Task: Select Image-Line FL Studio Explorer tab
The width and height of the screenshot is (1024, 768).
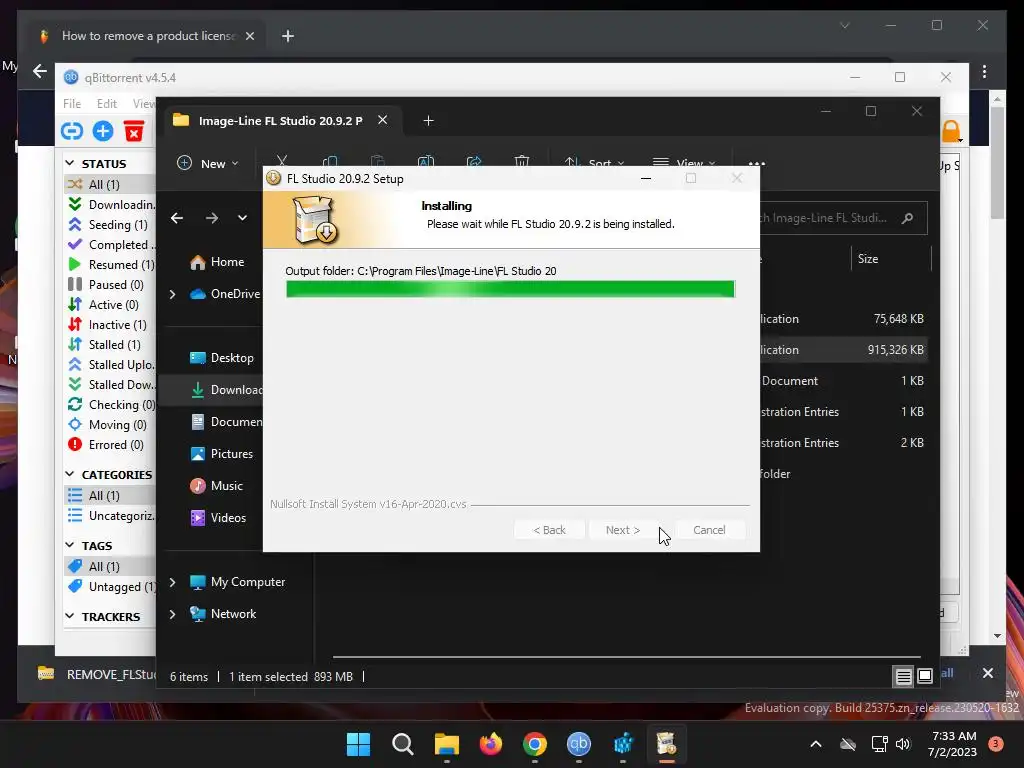Action: pos(281,121)
